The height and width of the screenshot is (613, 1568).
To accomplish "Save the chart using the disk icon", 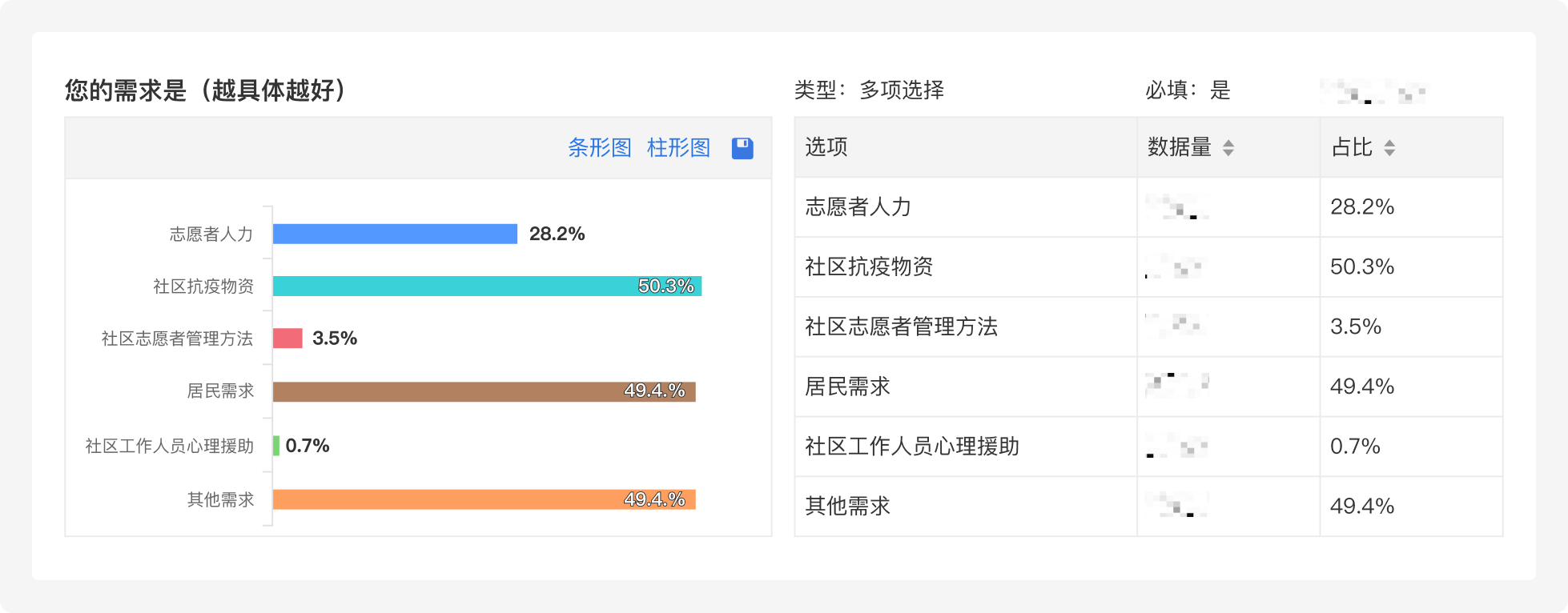I will (742, 148).
